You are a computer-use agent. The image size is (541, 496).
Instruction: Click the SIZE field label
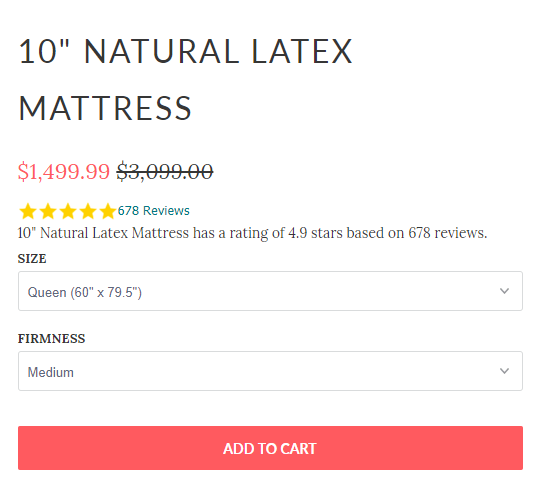pyautogui.click(x=32, y=259)
